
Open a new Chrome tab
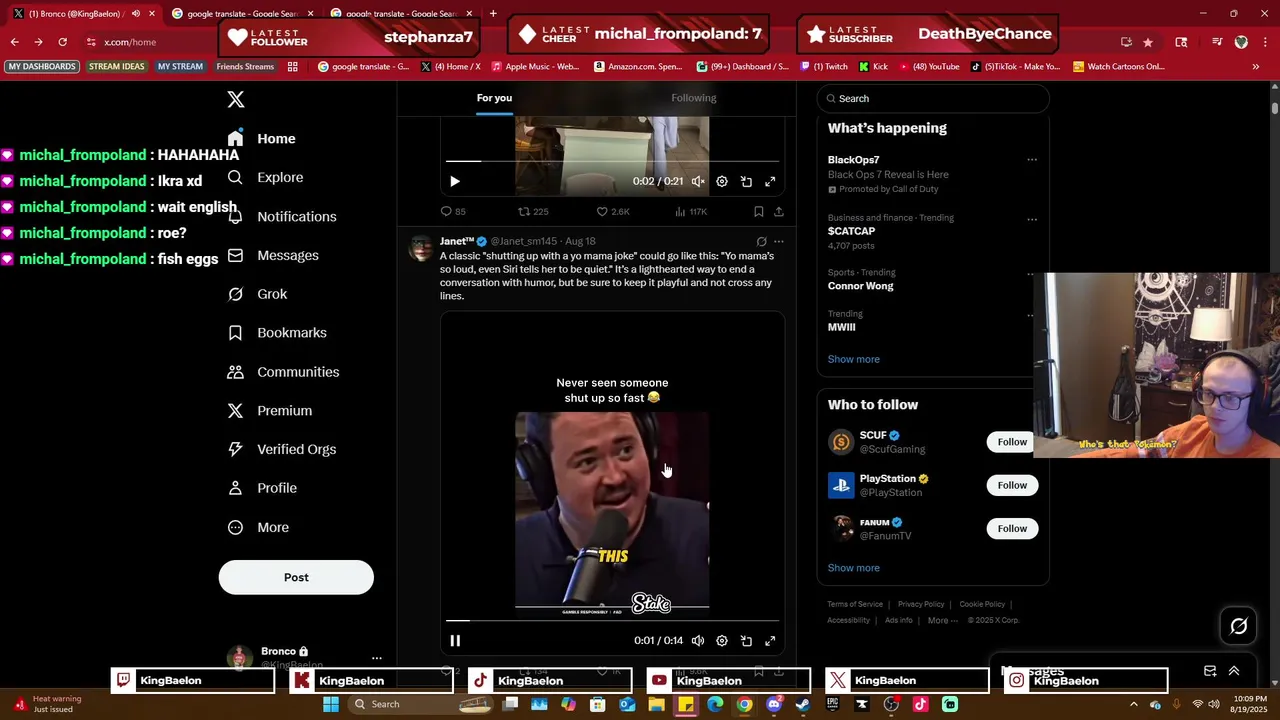click(493, 14)
